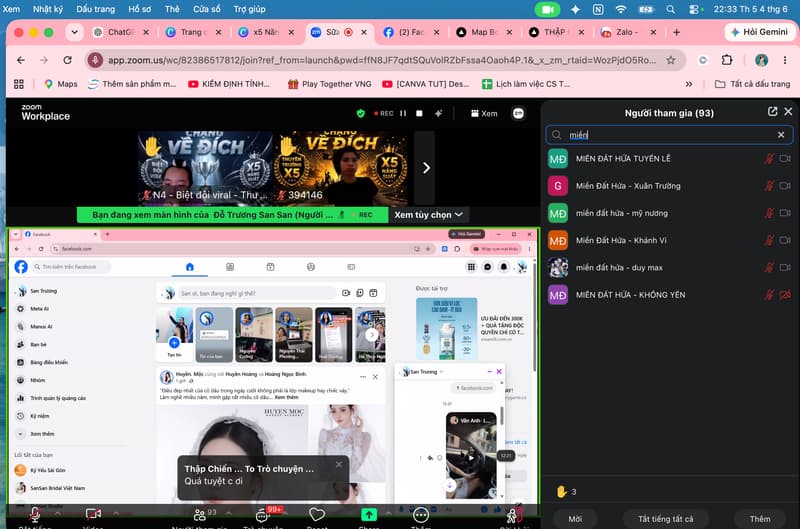Stop the Zoom recording
The width and height of the screenshot is (800, 529).
pos(419,113)
